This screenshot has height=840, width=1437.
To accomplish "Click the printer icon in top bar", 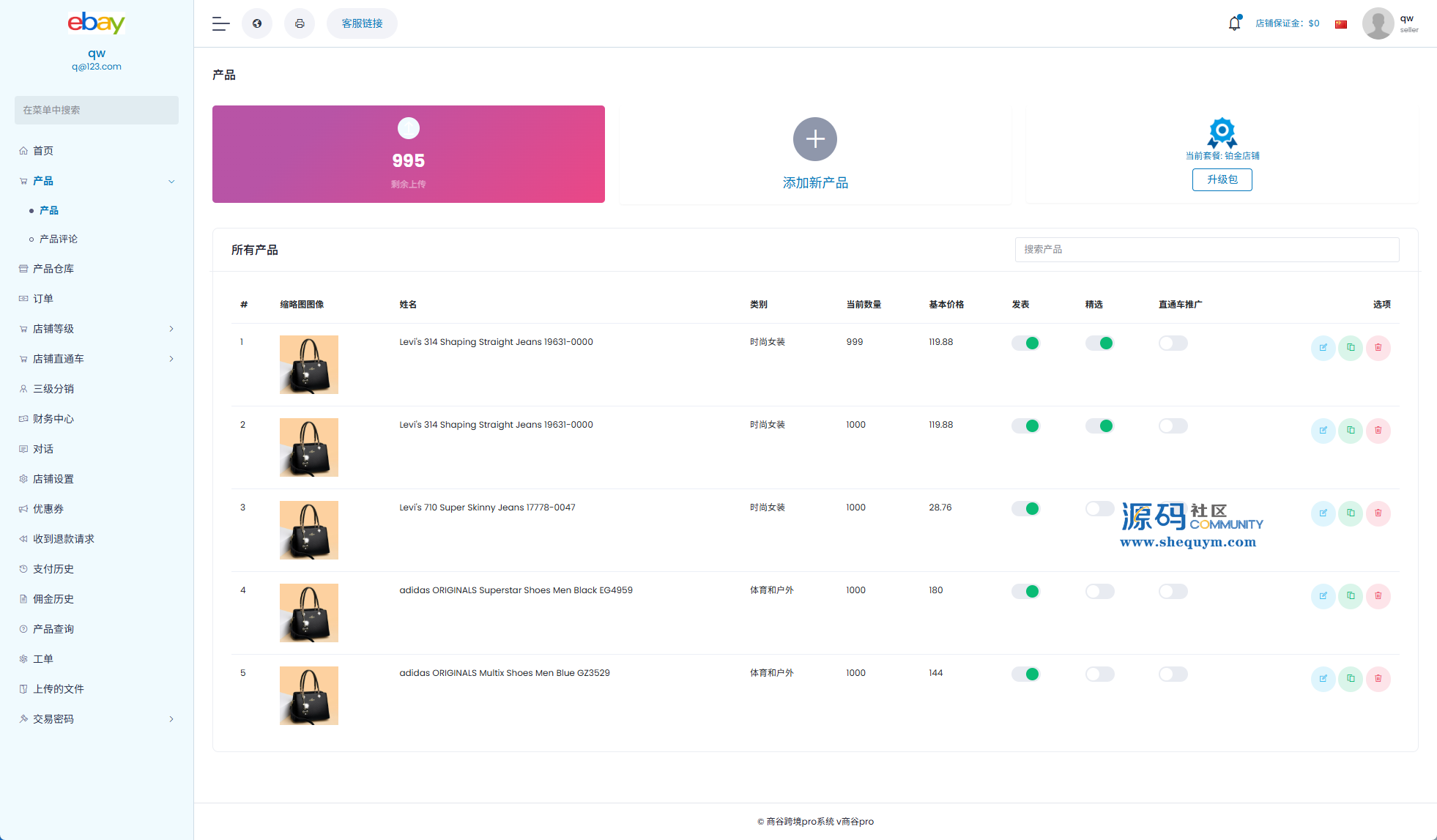I will [300, 23].
